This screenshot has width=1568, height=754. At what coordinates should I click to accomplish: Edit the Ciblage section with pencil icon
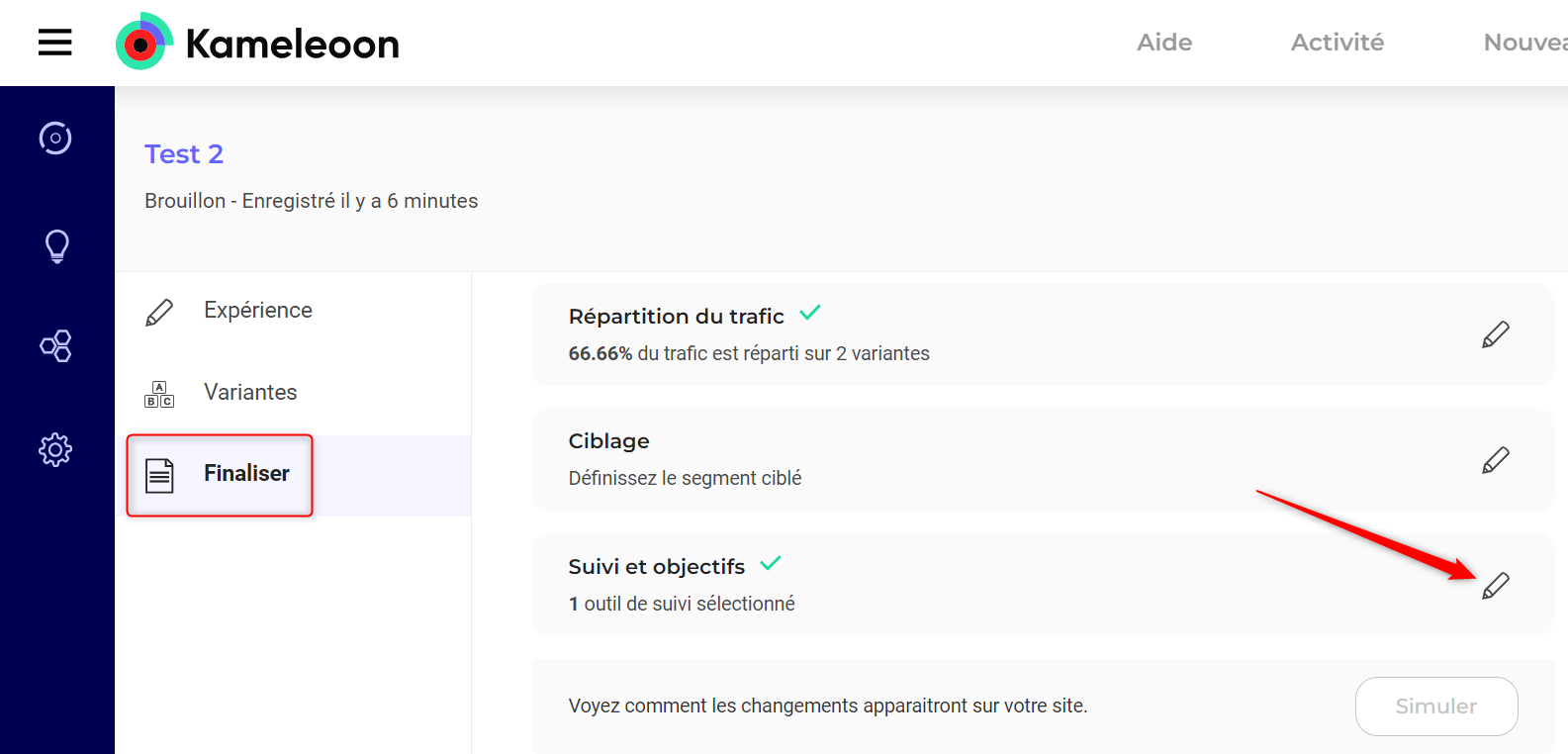1495,460
